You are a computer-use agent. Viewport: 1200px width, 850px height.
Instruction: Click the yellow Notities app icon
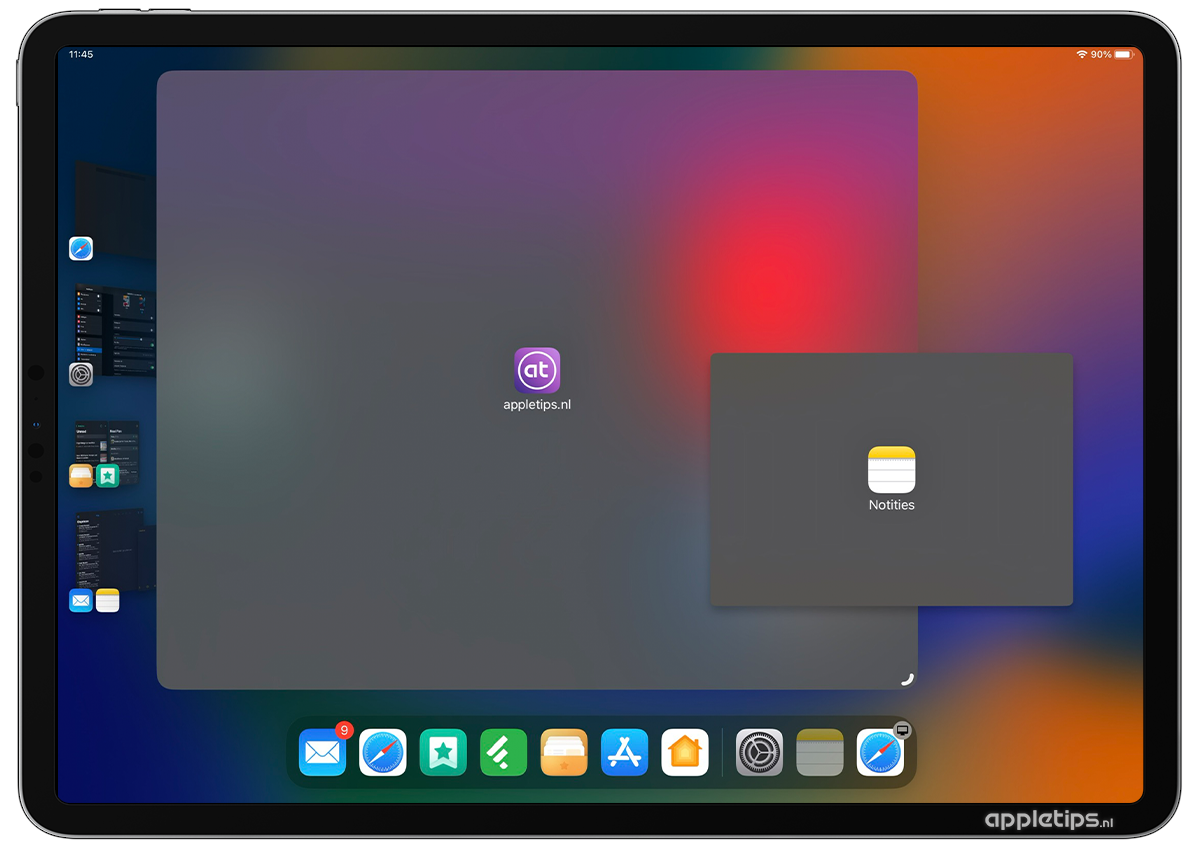[892, 470]
